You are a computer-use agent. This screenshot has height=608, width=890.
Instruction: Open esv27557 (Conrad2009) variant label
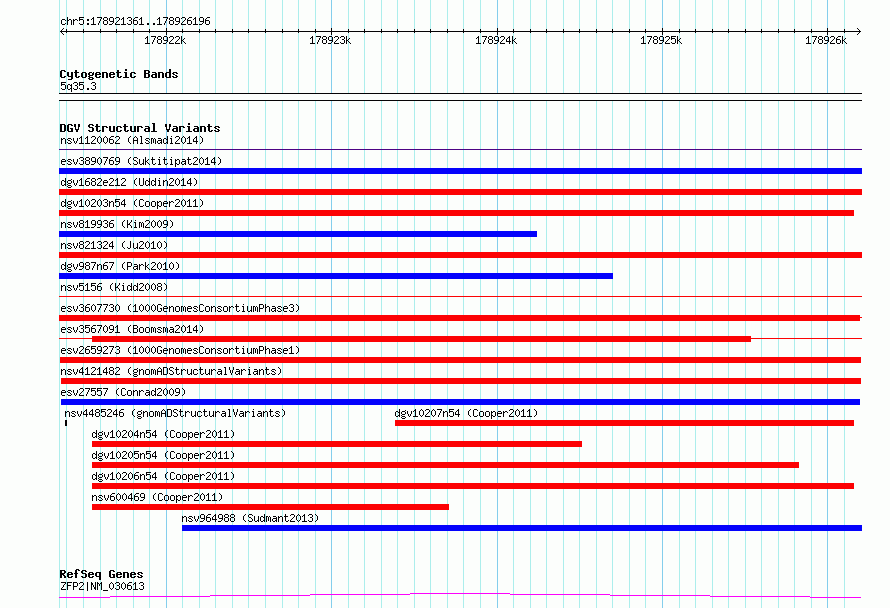tap(123, 392)
